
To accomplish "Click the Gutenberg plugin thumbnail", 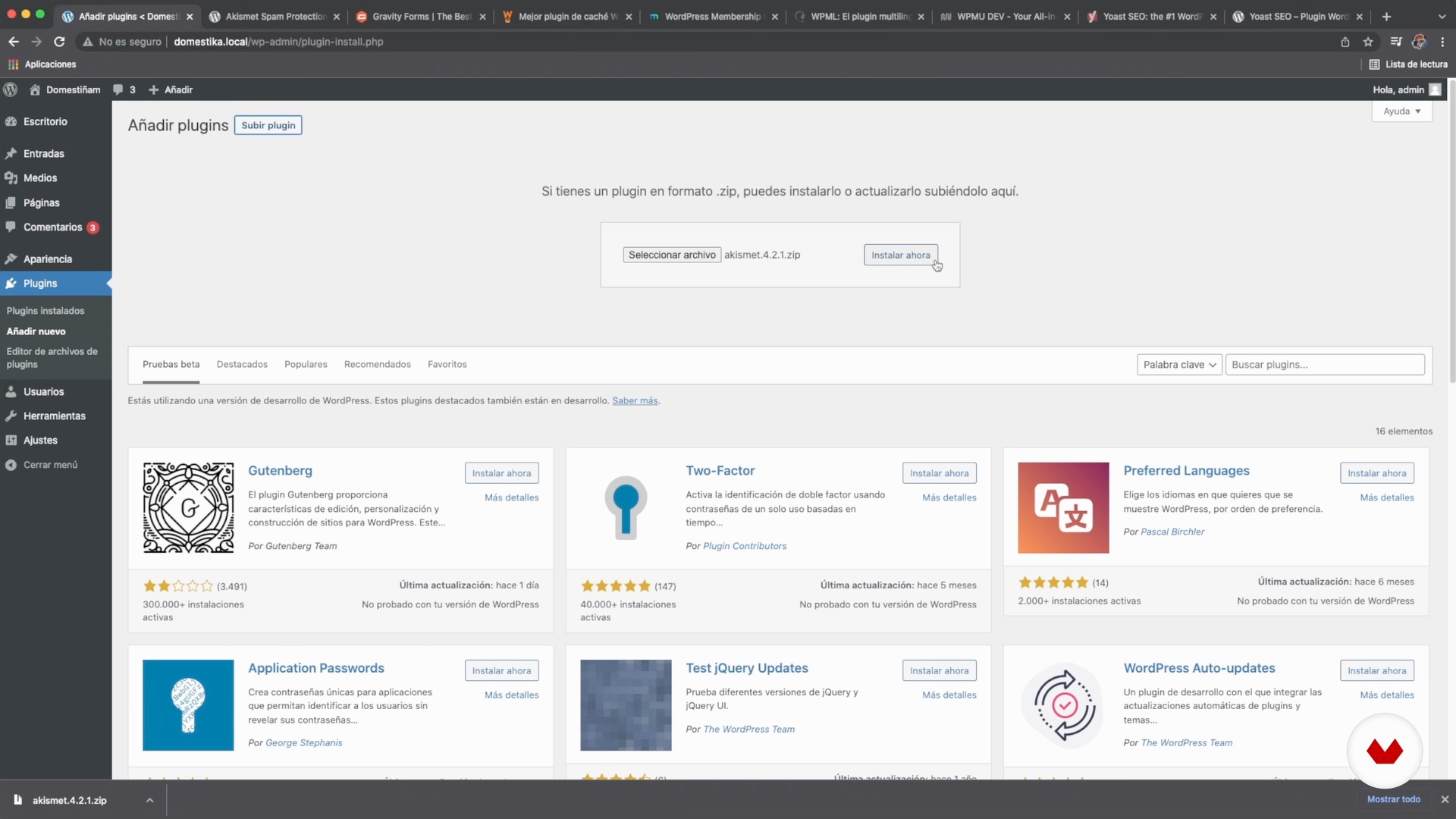I will tap(188, 507).
